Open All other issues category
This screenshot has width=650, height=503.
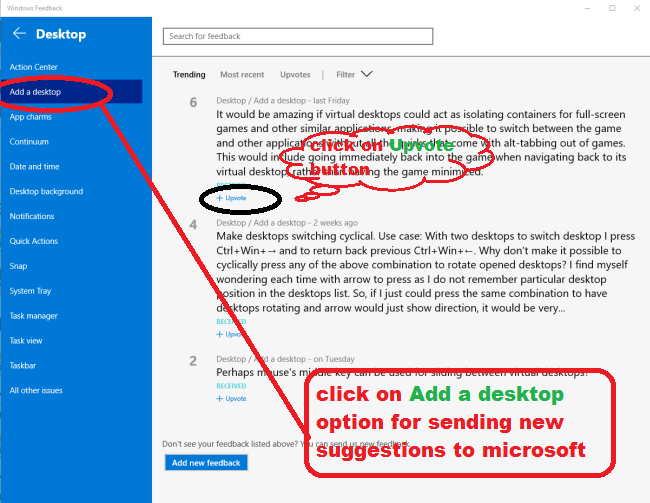coord(36,390)
